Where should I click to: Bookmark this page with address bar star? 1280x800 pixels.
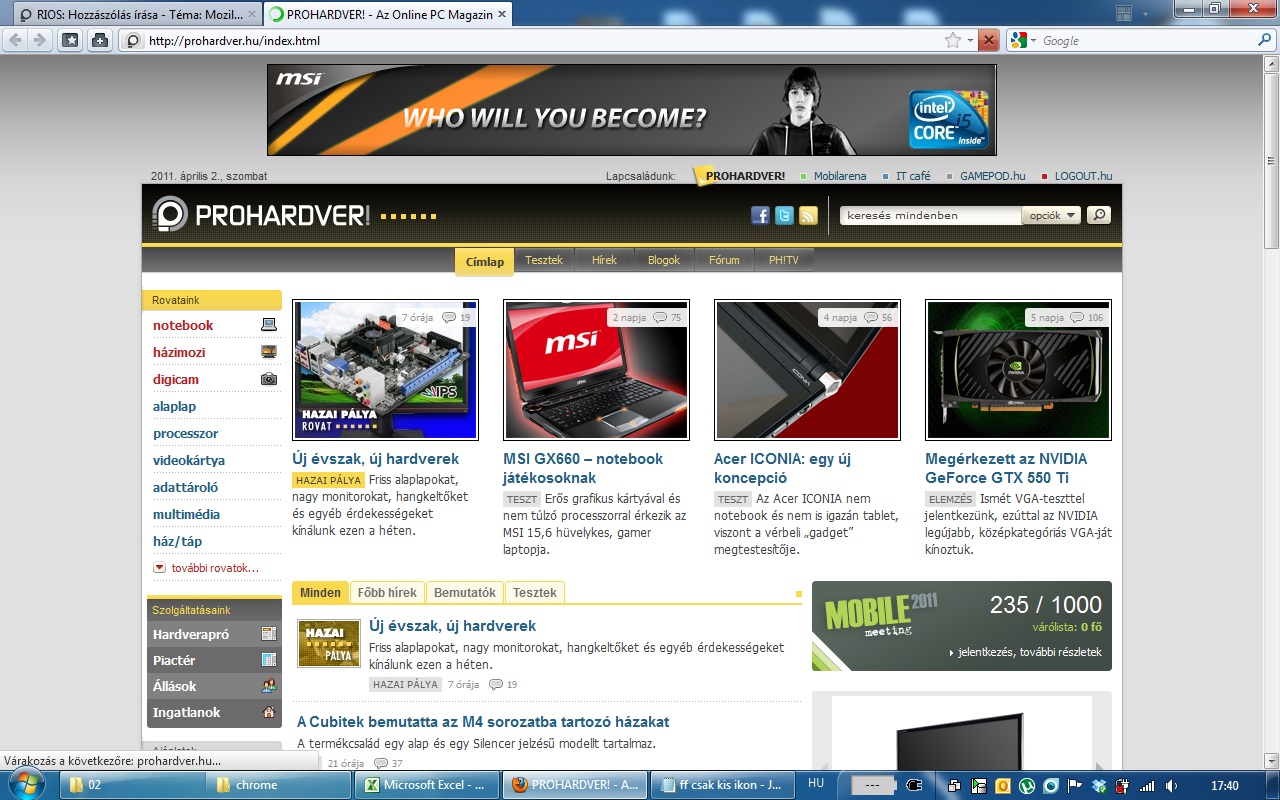(953, 40)
